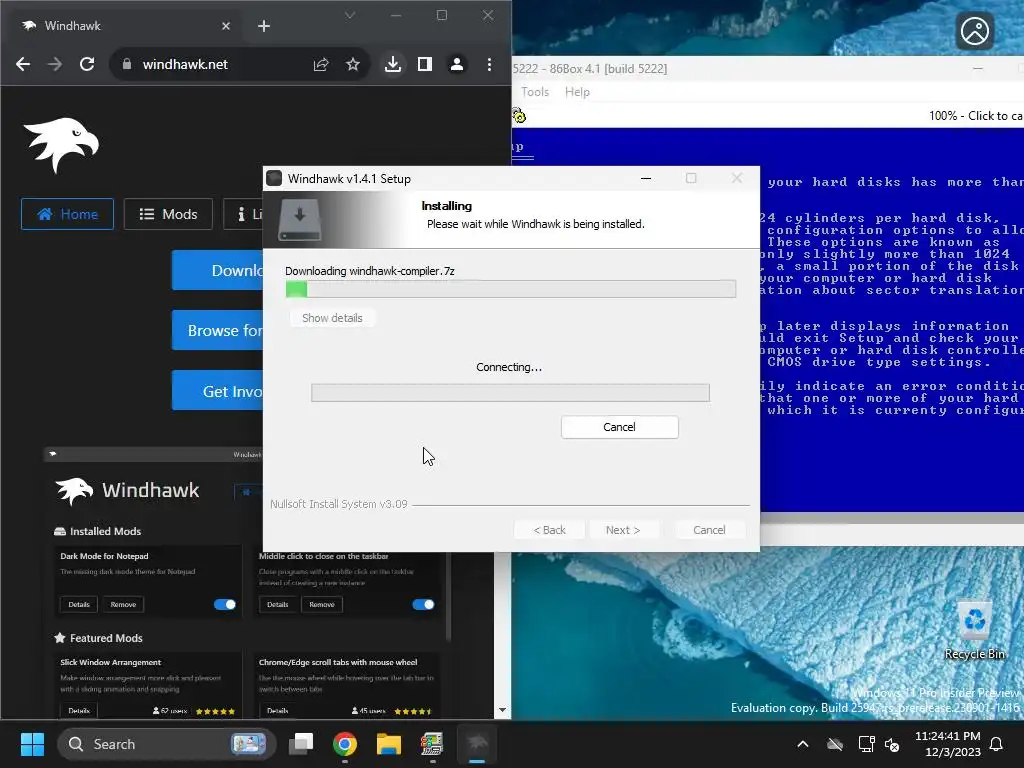Screen dimensions: 1024x768
Task: Click Cancel under the Connecting progress bar
Action: 619,427
